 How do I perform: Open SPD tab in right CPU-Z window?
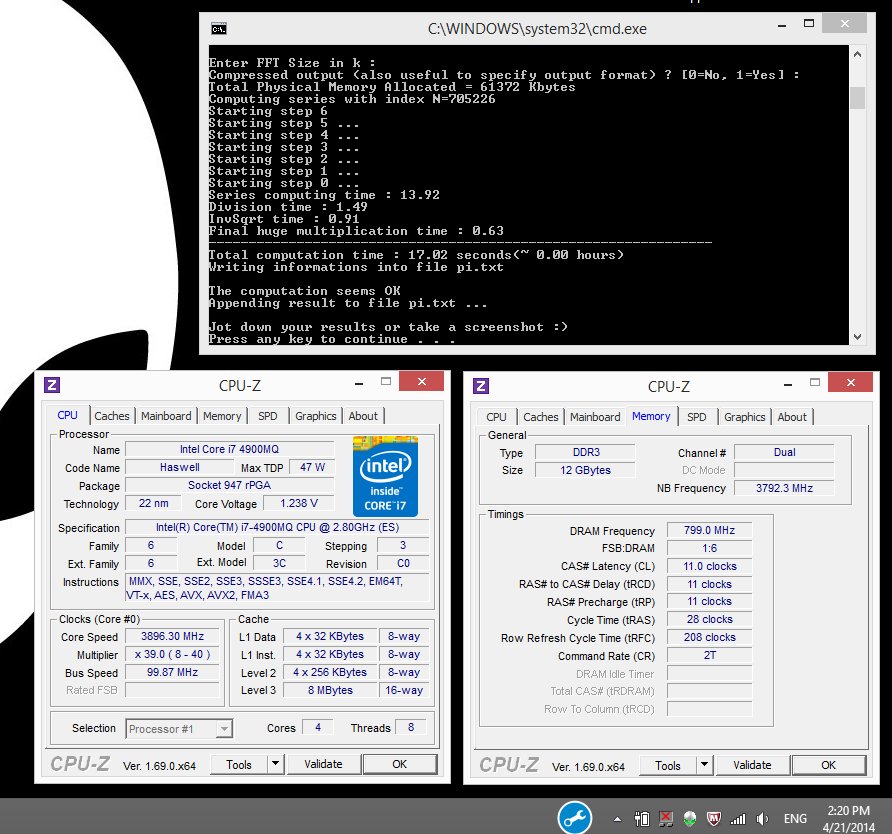[696, 417]
